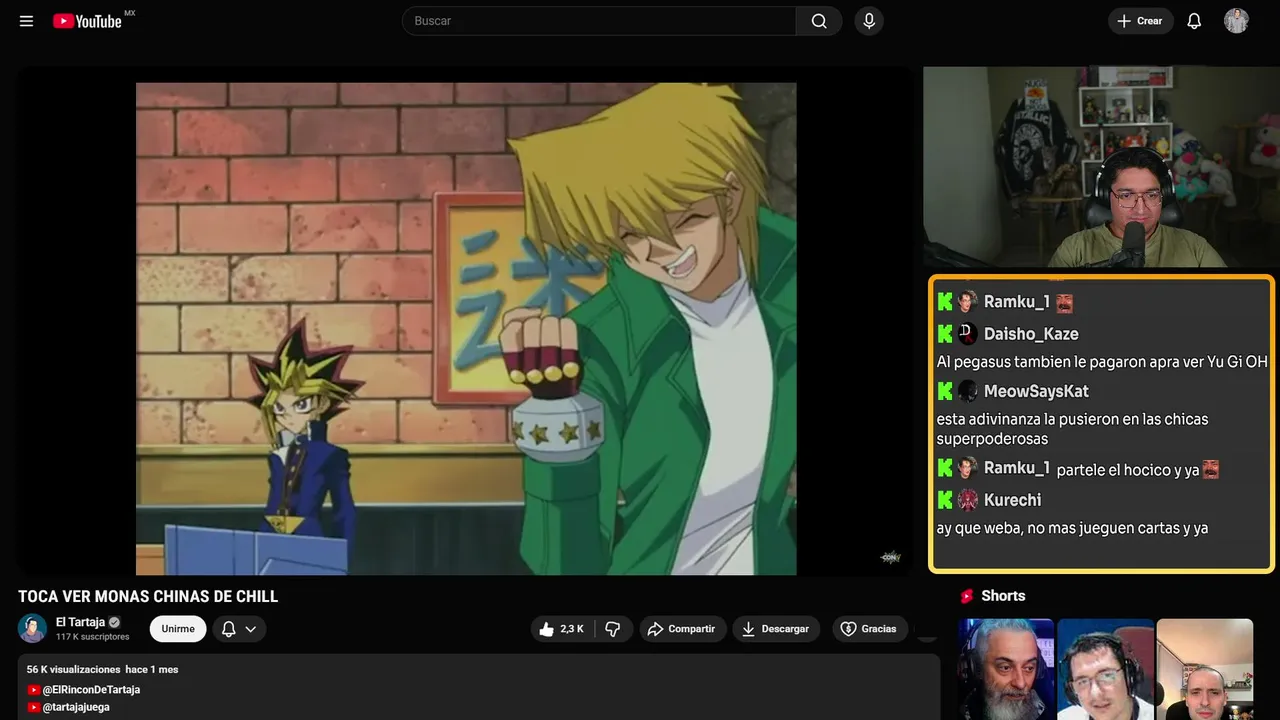Image resolution: width=1280 pixels, height=720 pixels.
Task: Open El Tartaja channel avatar
Action: point(33,628)
